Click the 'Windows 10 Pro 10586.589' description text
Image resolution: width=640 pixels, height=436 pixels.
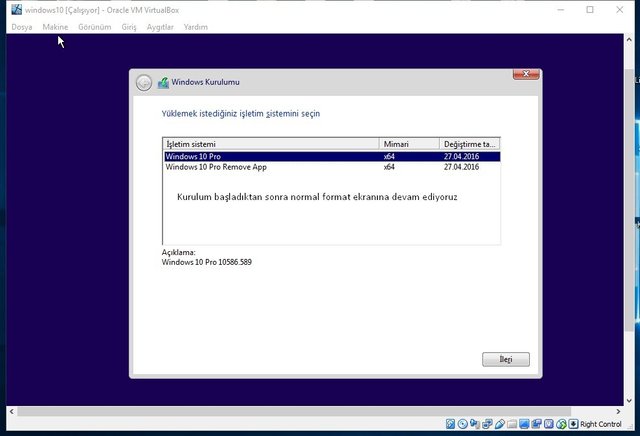pyautogui.click(x=207, y=262)
